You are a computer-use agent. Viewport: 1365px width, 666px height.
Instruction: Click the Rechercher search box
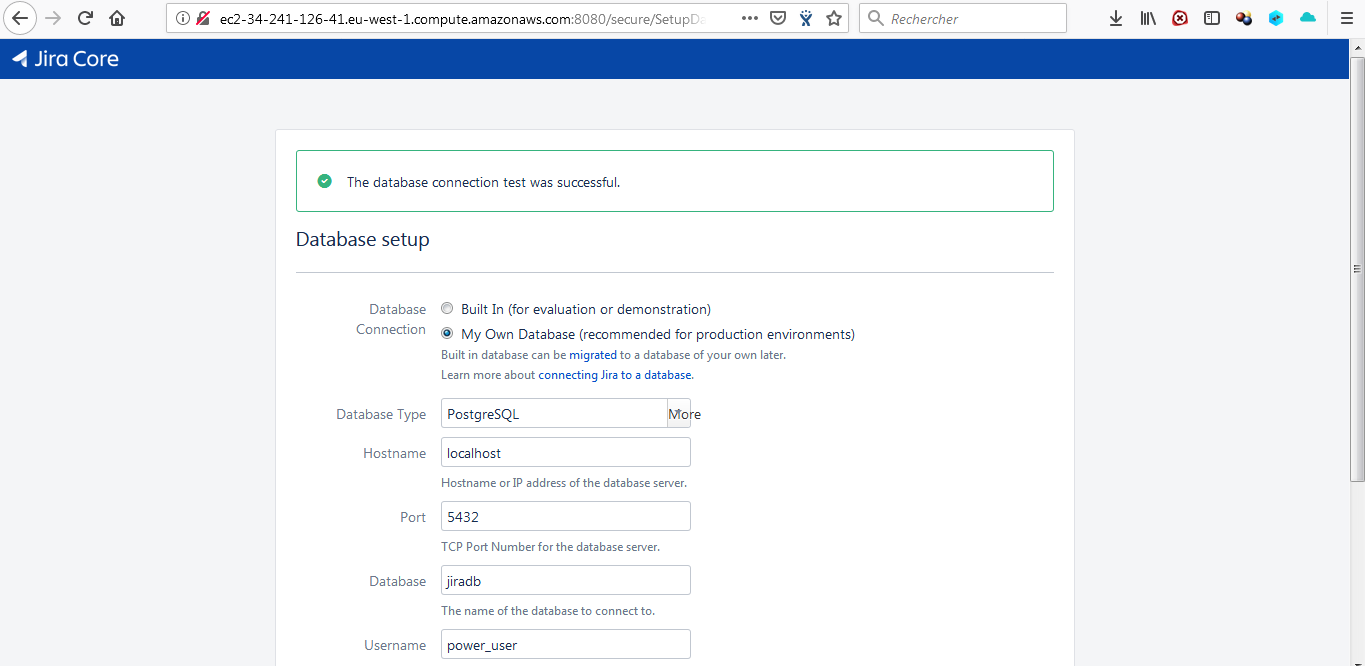(963, 18)
